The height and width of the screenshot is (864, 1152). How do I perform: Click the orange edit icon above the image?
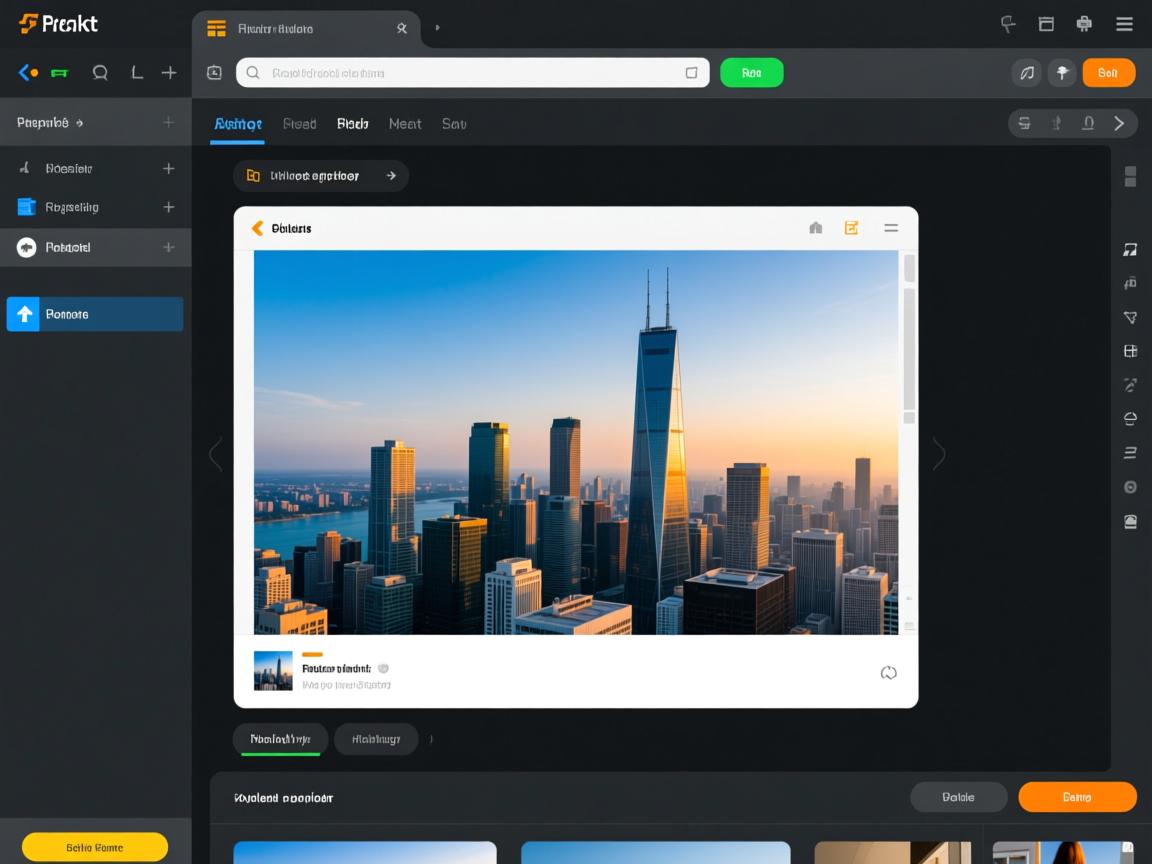point(851,228)
